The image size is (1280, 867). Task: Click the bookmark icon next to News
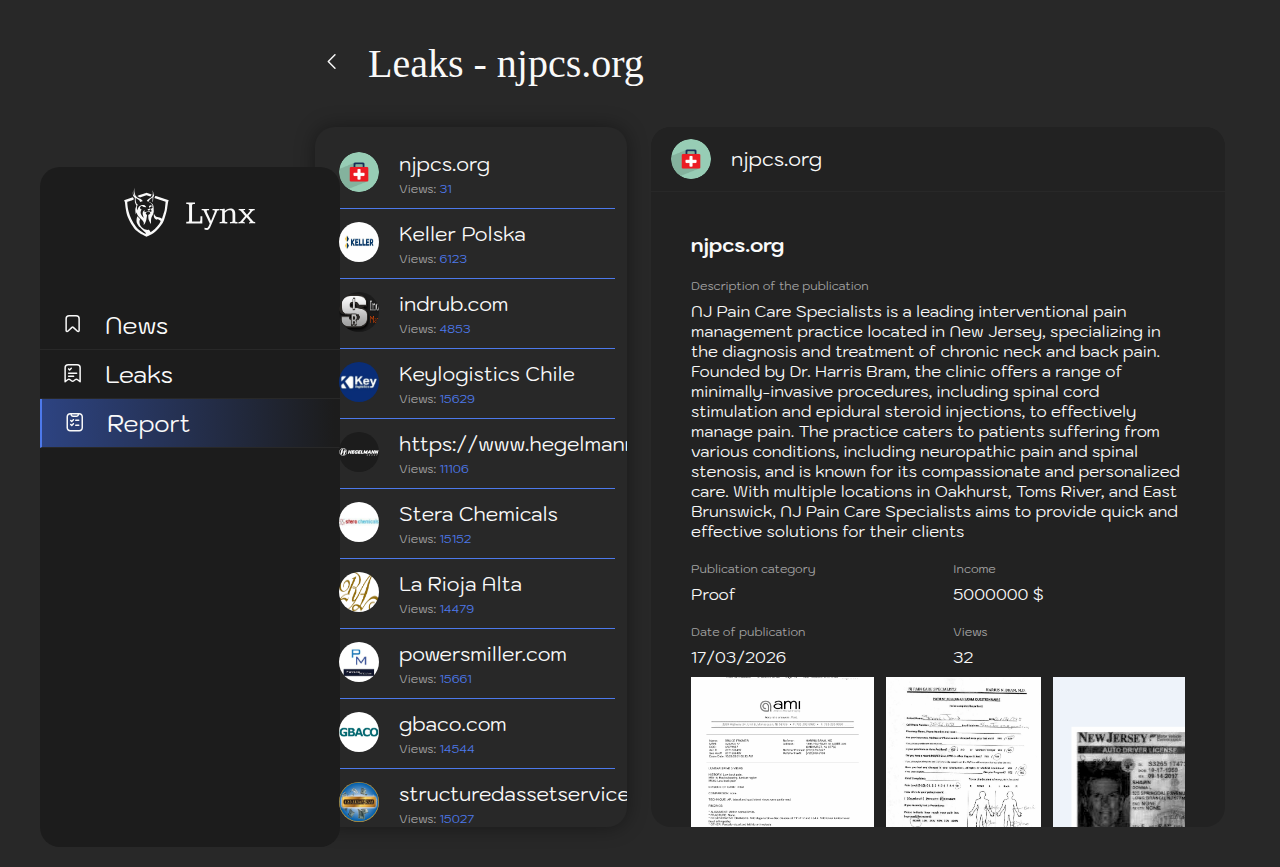point(73,324)
